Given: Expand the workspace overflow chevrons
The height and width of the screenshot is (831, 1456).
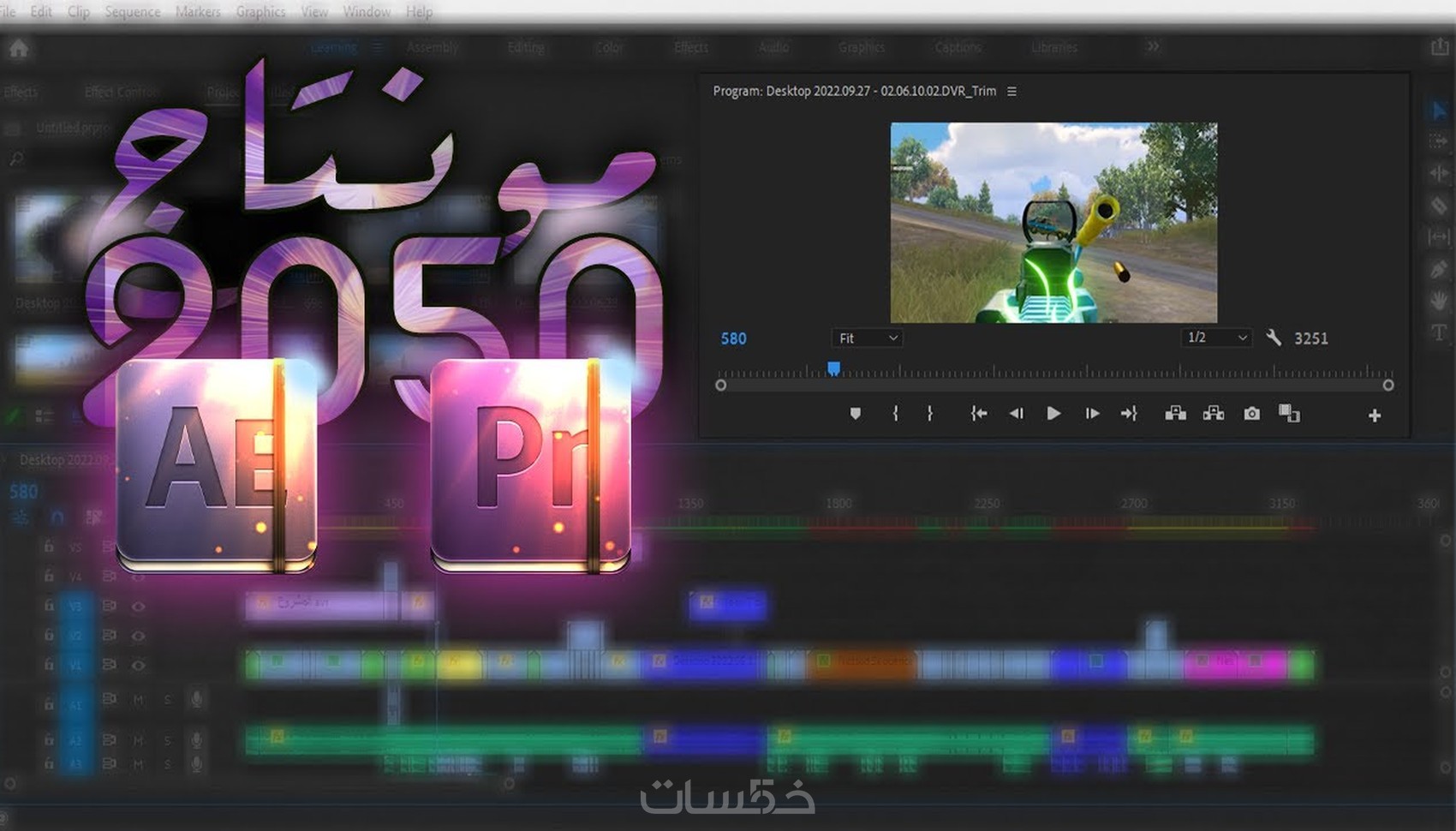Looking at the screenshot, I should click(1153, 46).
